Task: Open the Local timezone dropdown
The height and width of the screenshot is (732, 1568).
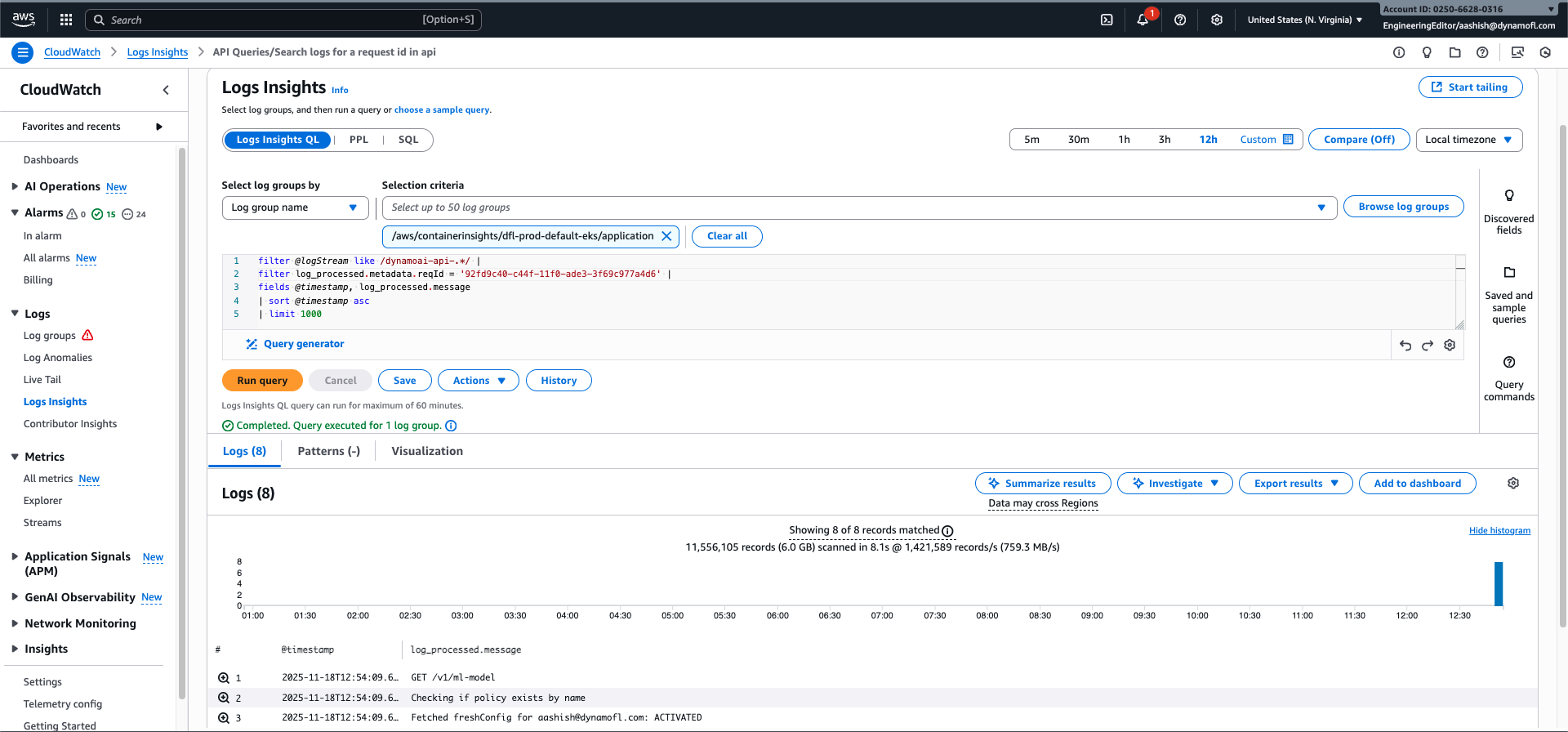Action: tap(1469, 140)
